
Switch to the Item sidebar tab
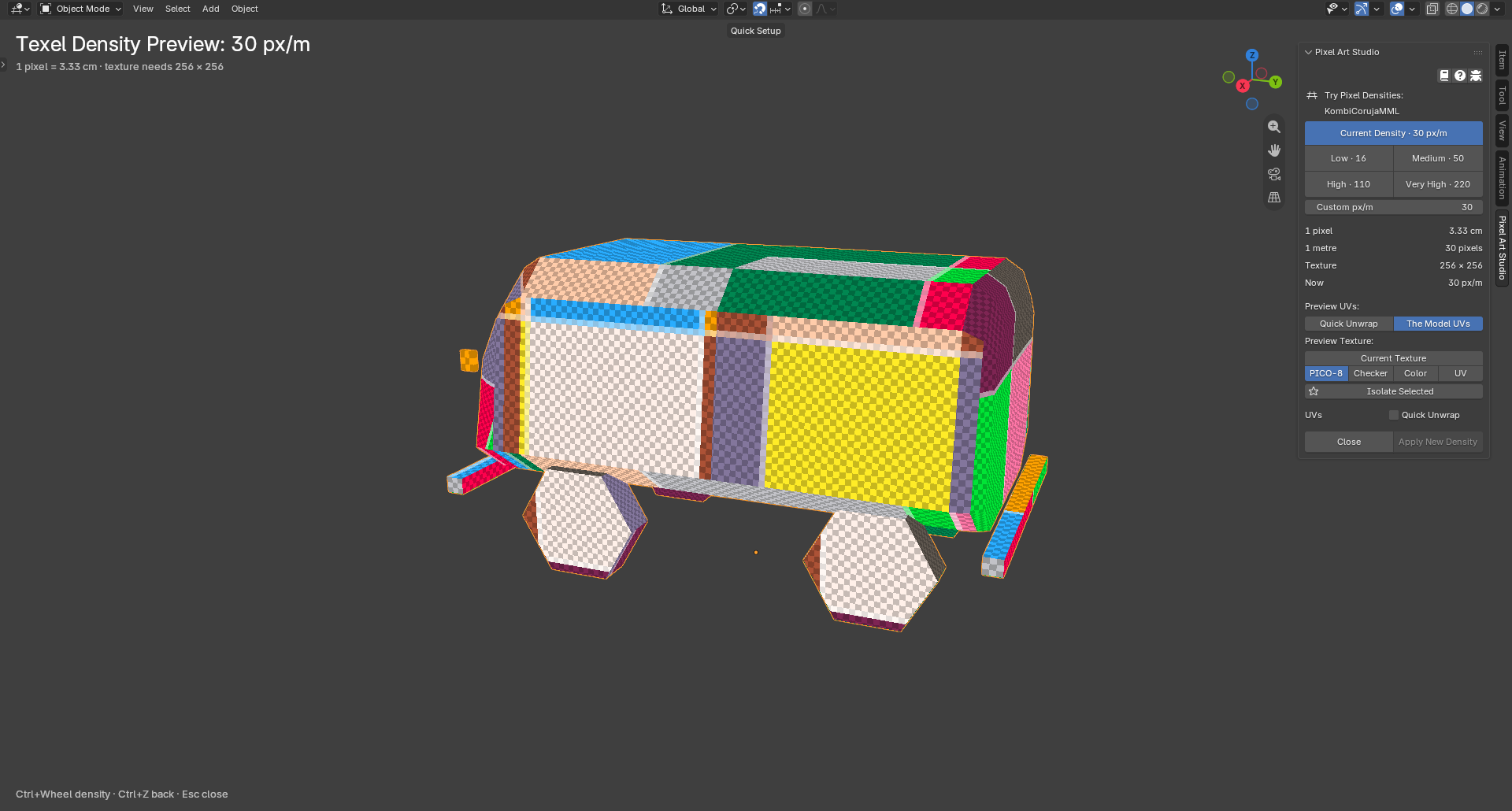click(x=1503, y=60)
